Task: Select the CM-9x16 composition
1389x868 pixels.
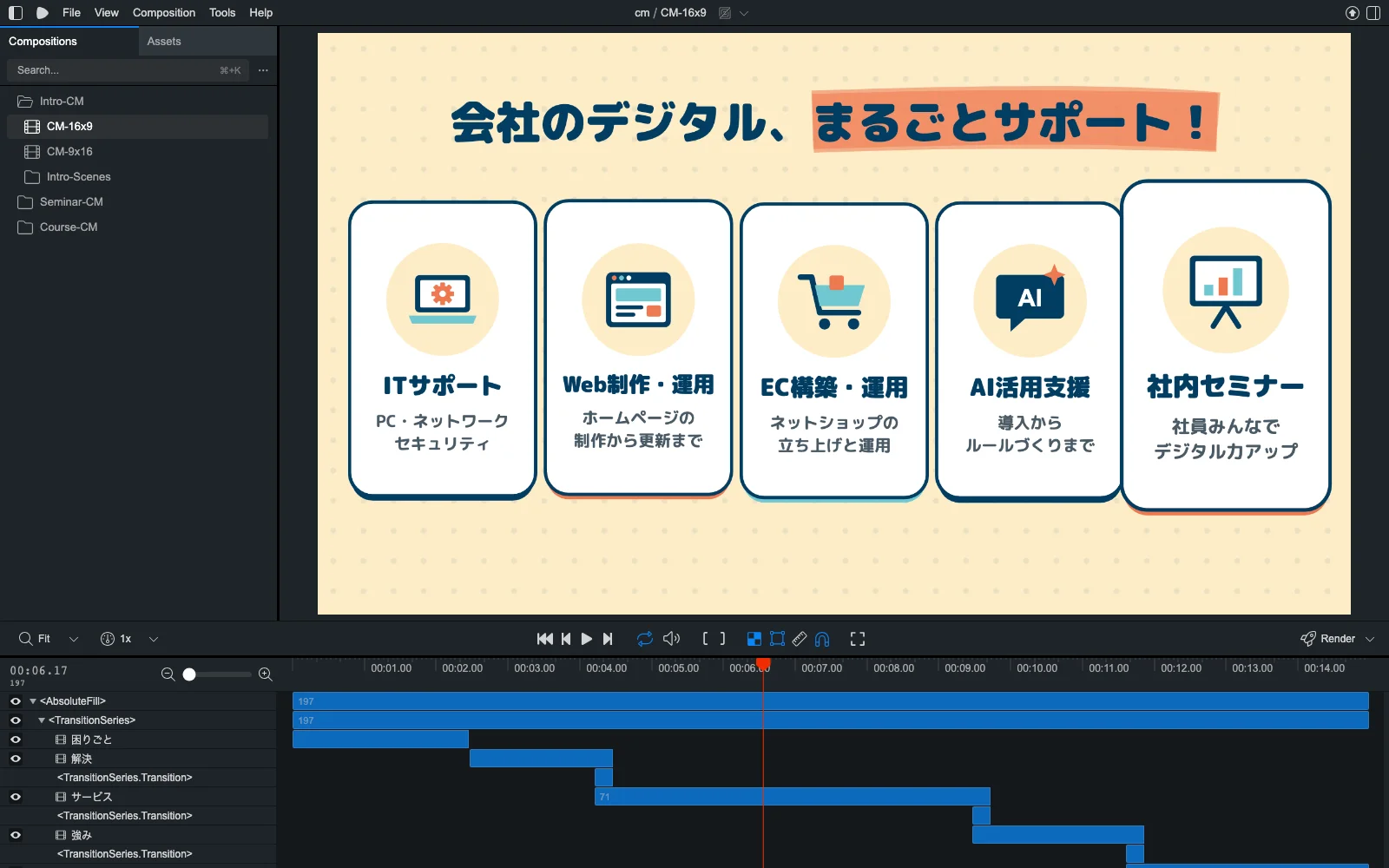Action: 137,152
